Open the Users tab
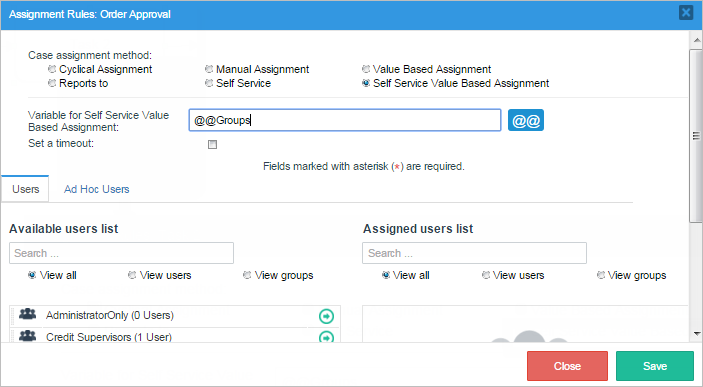The image size is (703, 387). pyautogui.click(x=26, y=189)
